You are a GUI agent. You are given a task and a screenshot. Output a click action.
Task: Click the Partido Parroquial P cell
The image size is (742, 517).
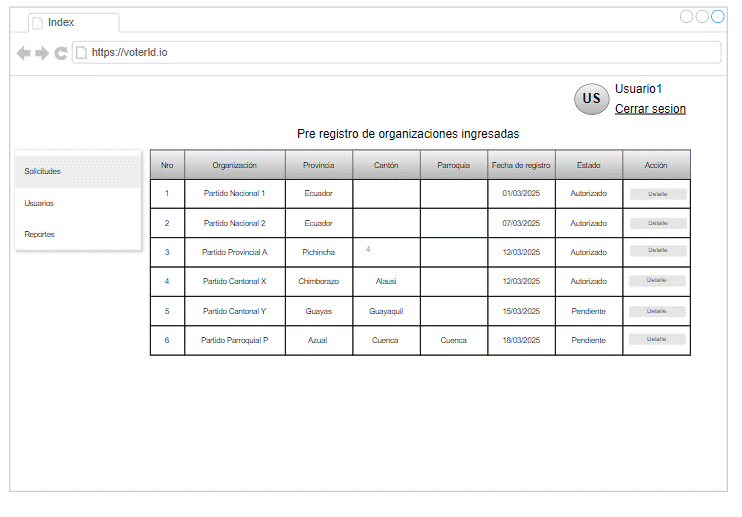click(x=235, y=341)
